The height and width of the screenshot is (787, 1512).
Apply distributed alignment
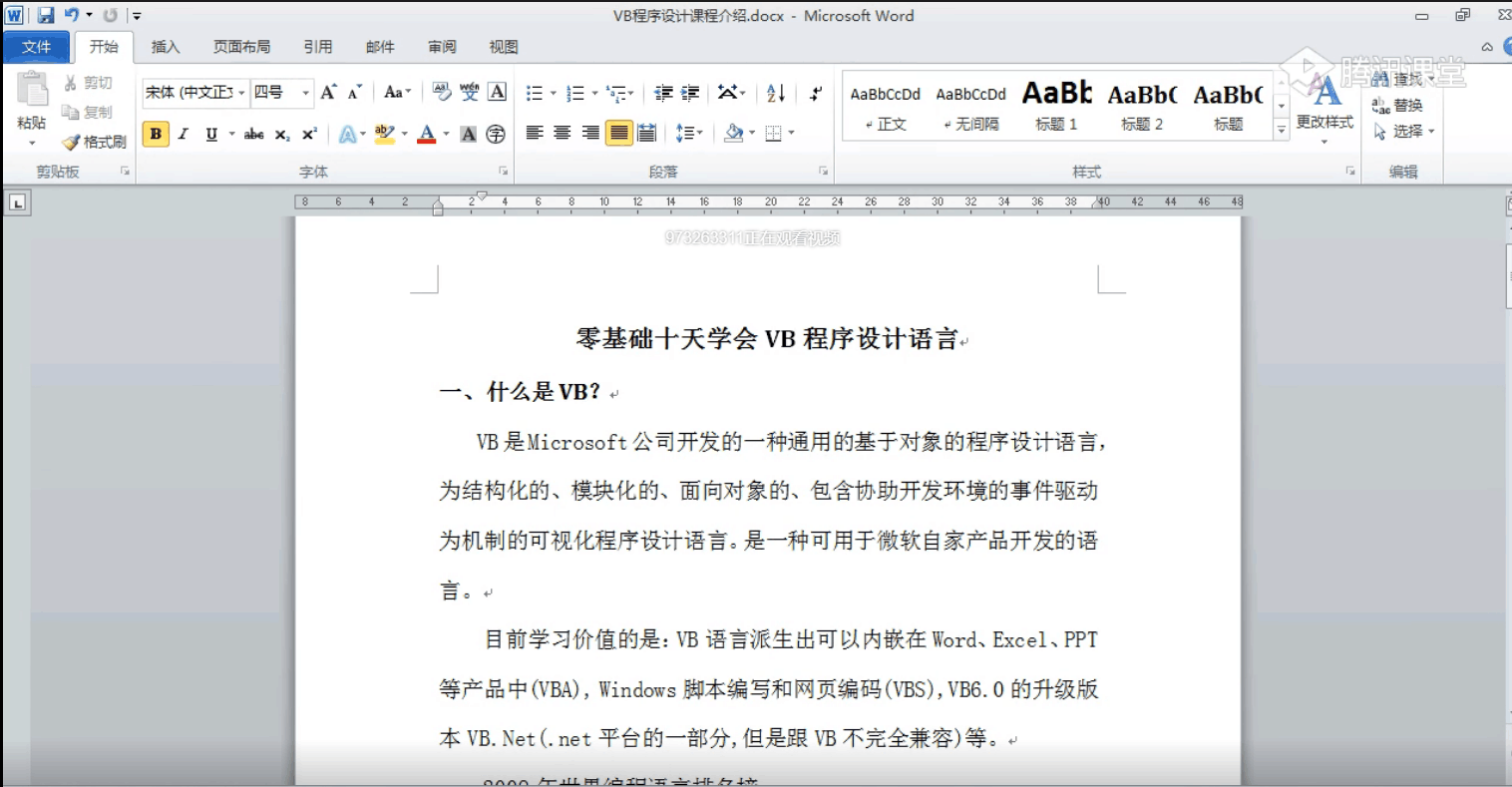(x=646, y=133)
